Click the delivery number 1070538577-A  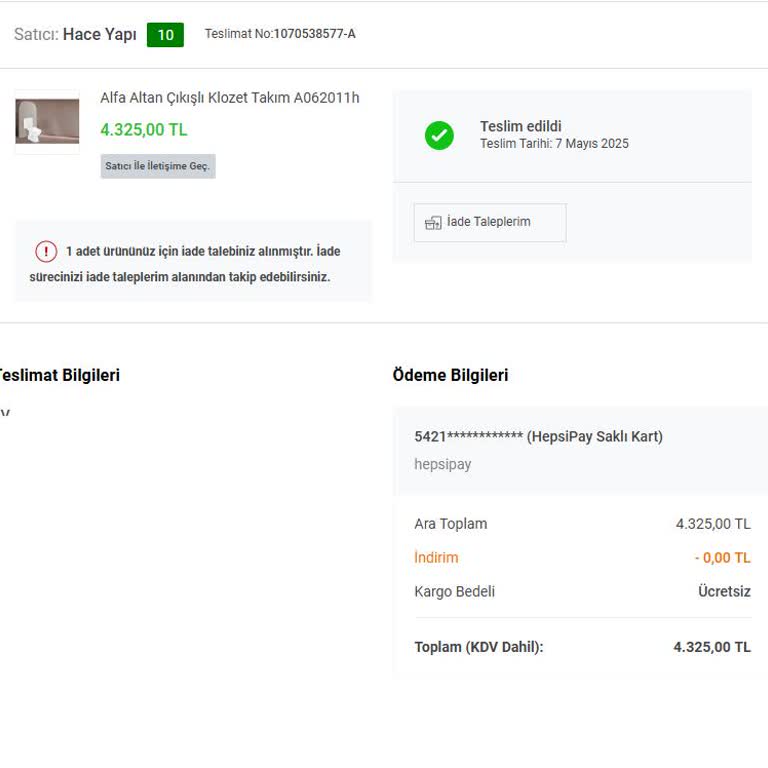(x=314, y=34)
